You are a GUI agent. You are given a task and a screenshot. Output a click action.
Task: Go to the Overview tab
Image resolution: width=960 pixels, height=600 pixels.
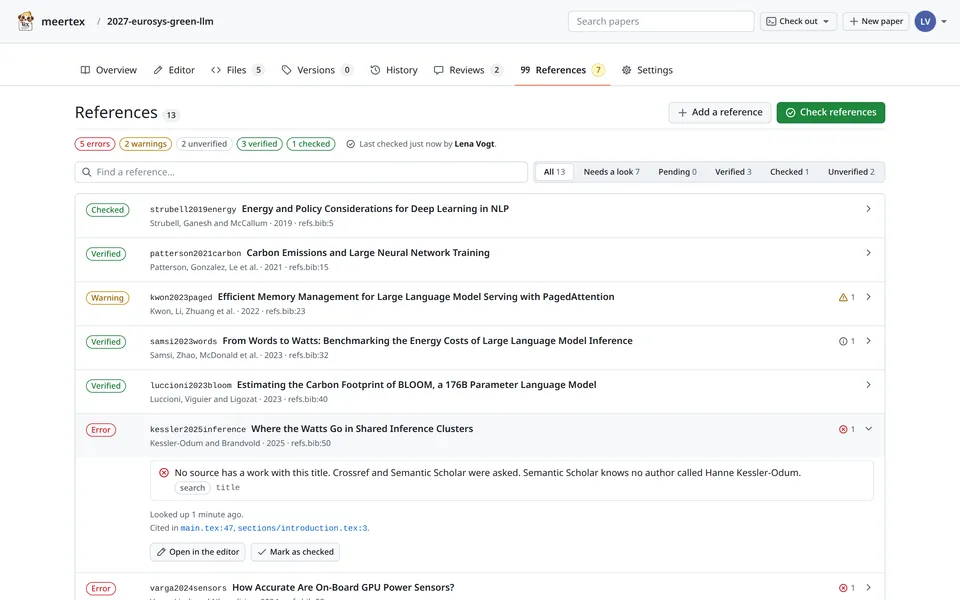point(108,70)
